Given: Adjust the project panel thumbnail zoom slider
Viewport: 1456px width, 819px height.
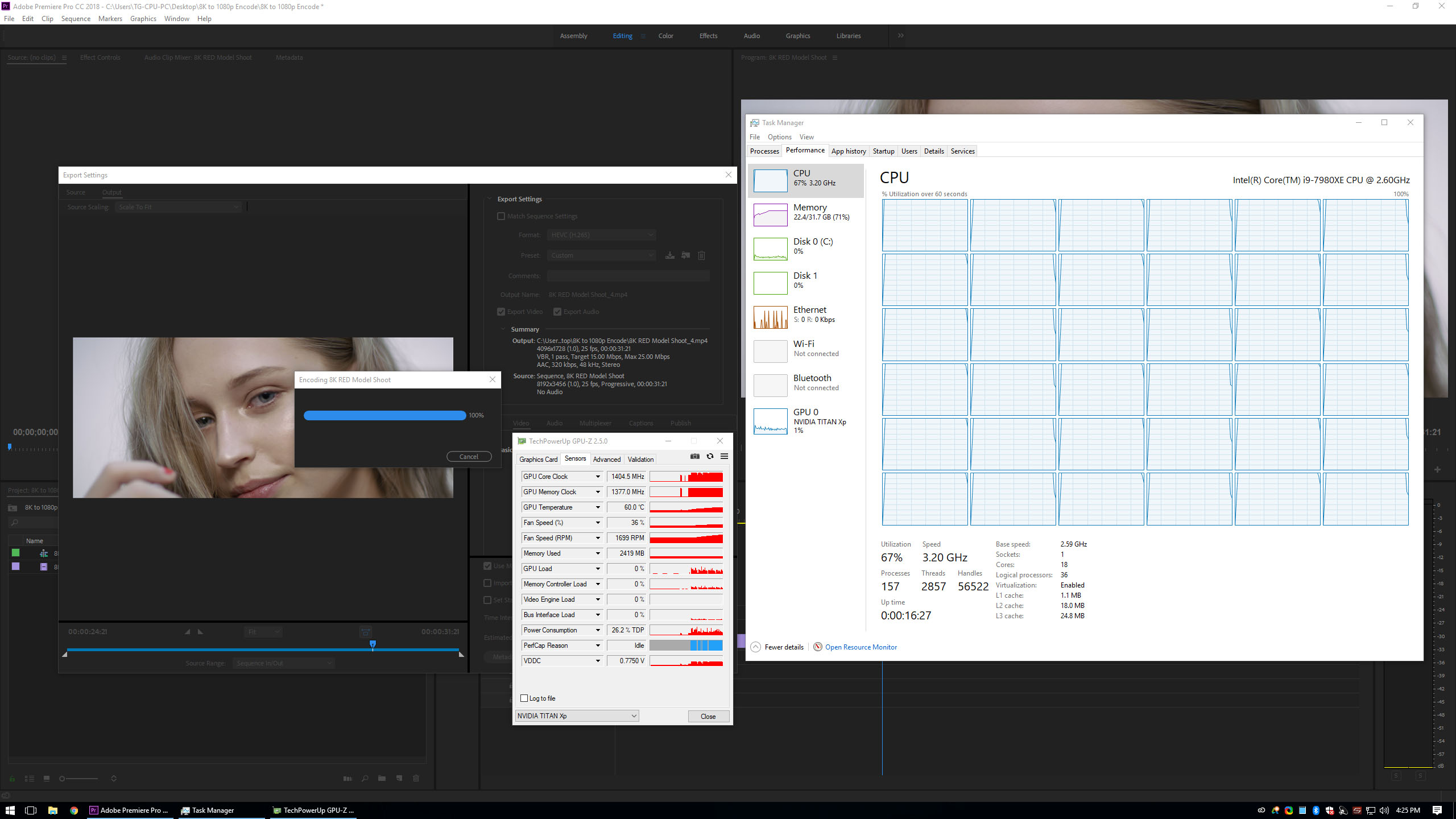Looking at the screenshot, I should click(79, 779).
